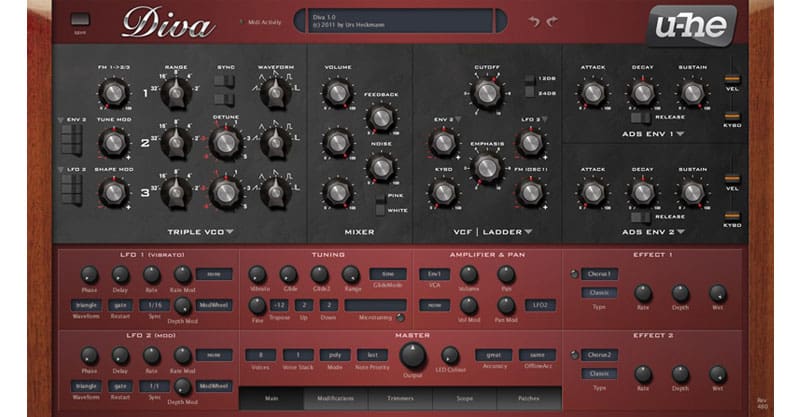Viewport: 800px width, 417px height.
Task: Click the Master Output knob
Action: click(x=412, y=355)
